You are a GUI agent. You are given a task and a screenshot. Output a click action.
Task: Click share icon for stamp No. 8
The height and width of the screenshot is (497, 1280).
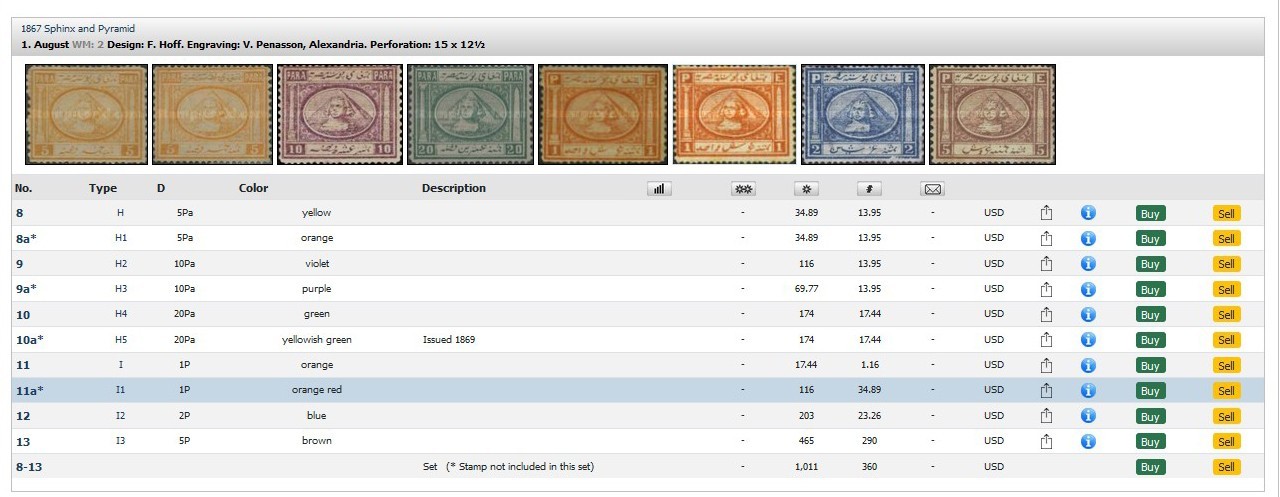(1047, 212)
